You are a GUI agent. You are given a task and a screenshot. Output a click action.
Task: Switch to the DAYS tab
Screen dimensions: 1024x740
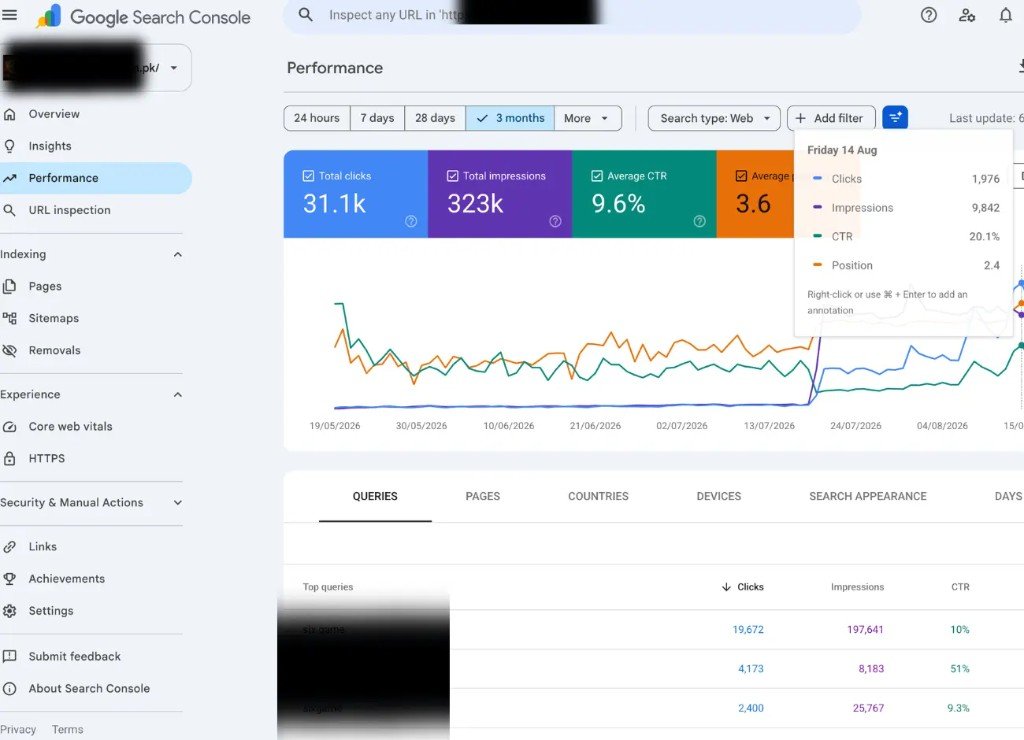pyautogui.click(x=1008, y=496)
